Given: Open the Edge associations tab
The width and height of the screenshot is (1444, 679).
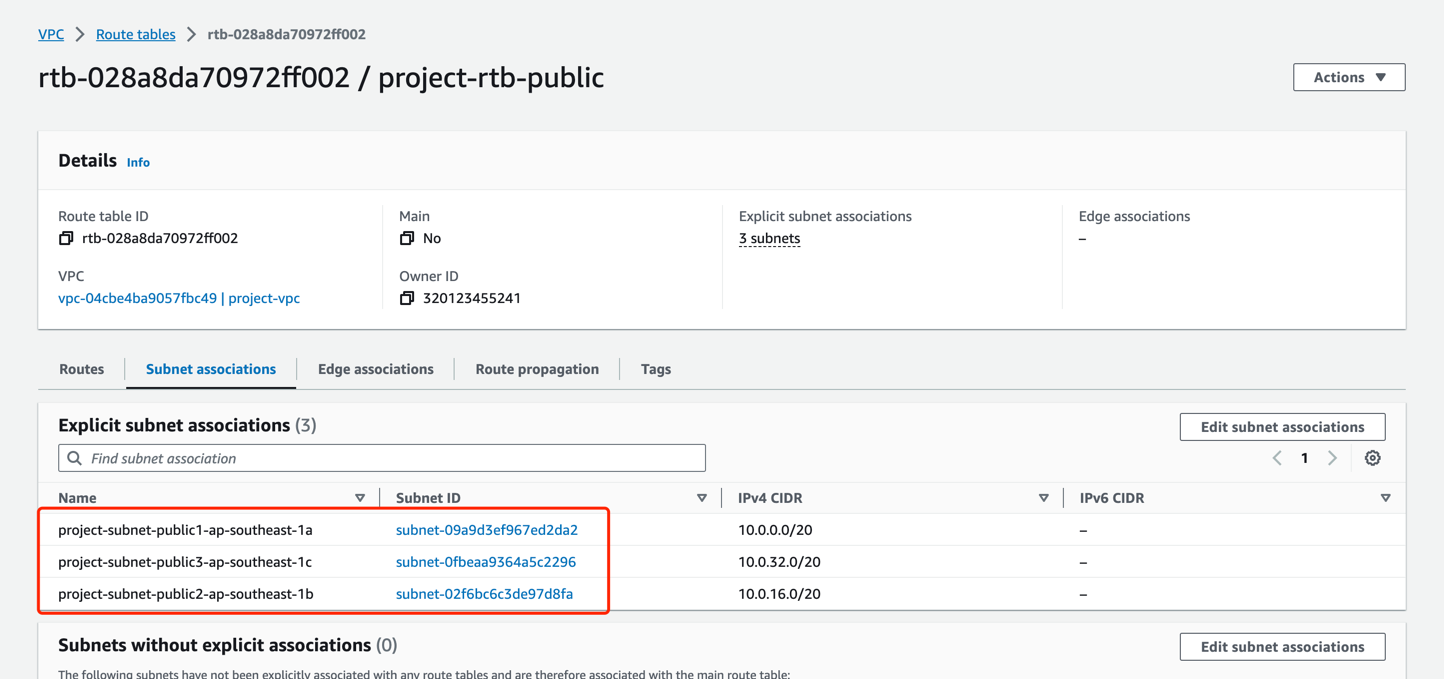Looking at the screenshot, I should point(375,369).
